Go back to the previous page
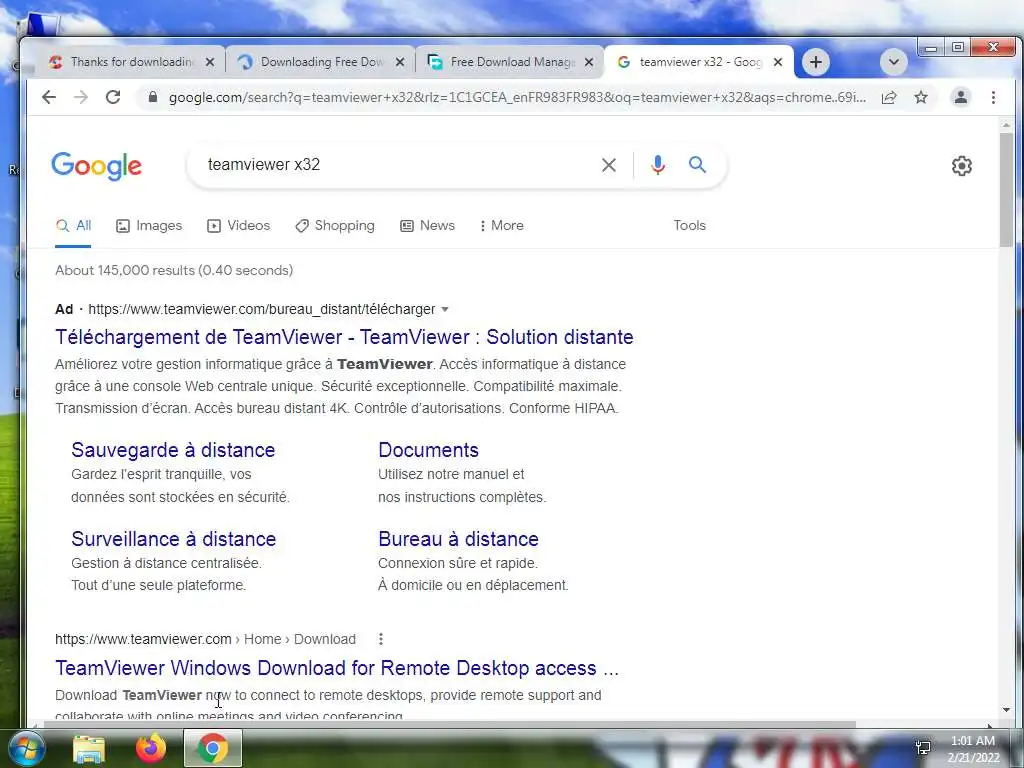The image size is (1024, 768). 49,97
